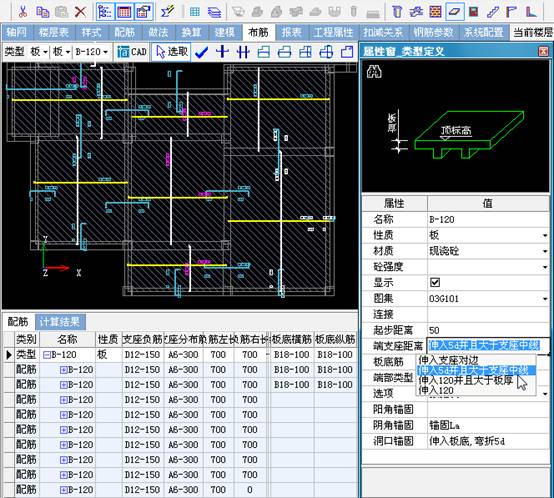The height and width of the screenshot is (498, 554).
Task: Select double-bar cross rebar layout tool
Action: 243,52
